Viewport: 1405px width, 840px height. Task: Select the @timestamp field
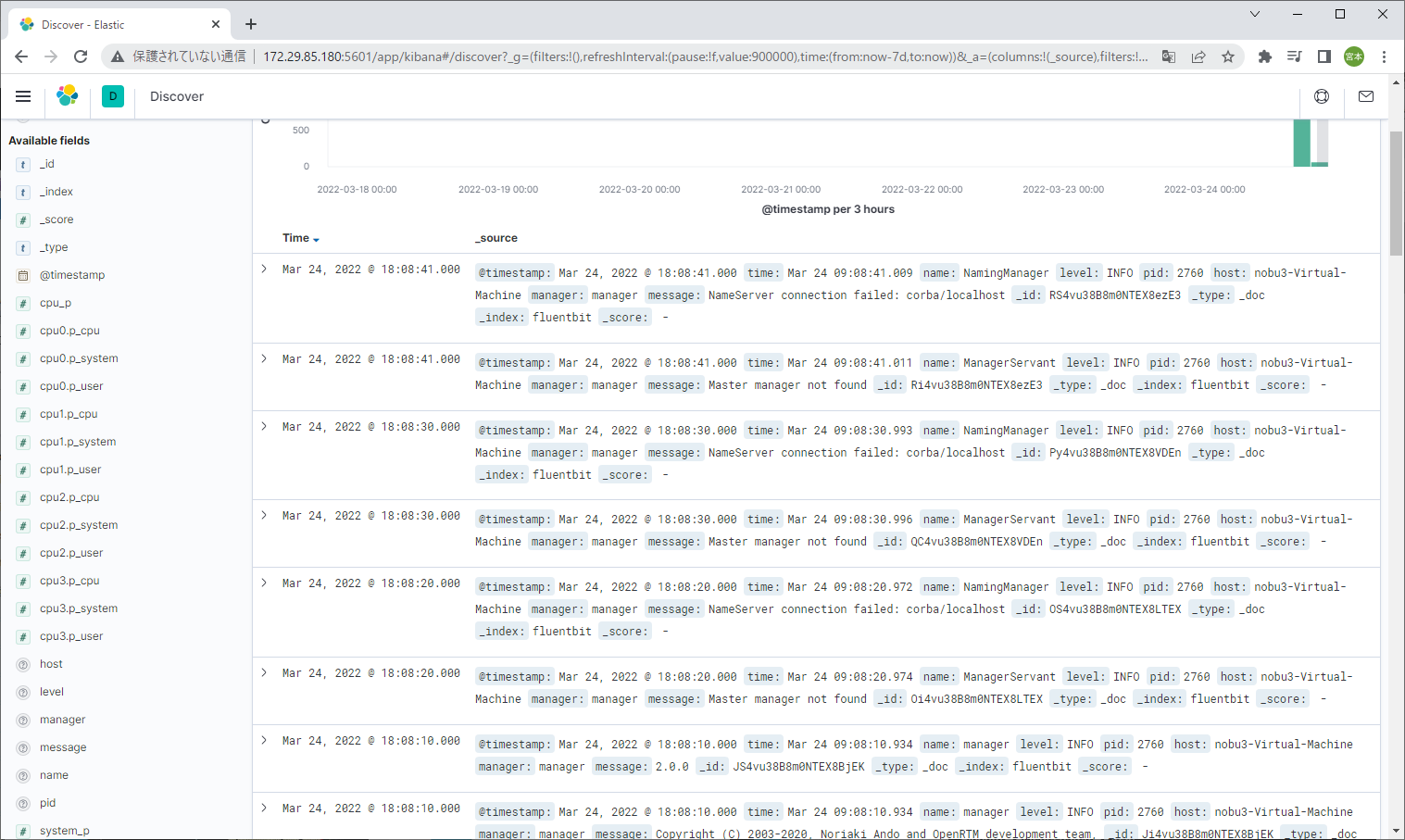pyautogui.click(x=72, y=275)
